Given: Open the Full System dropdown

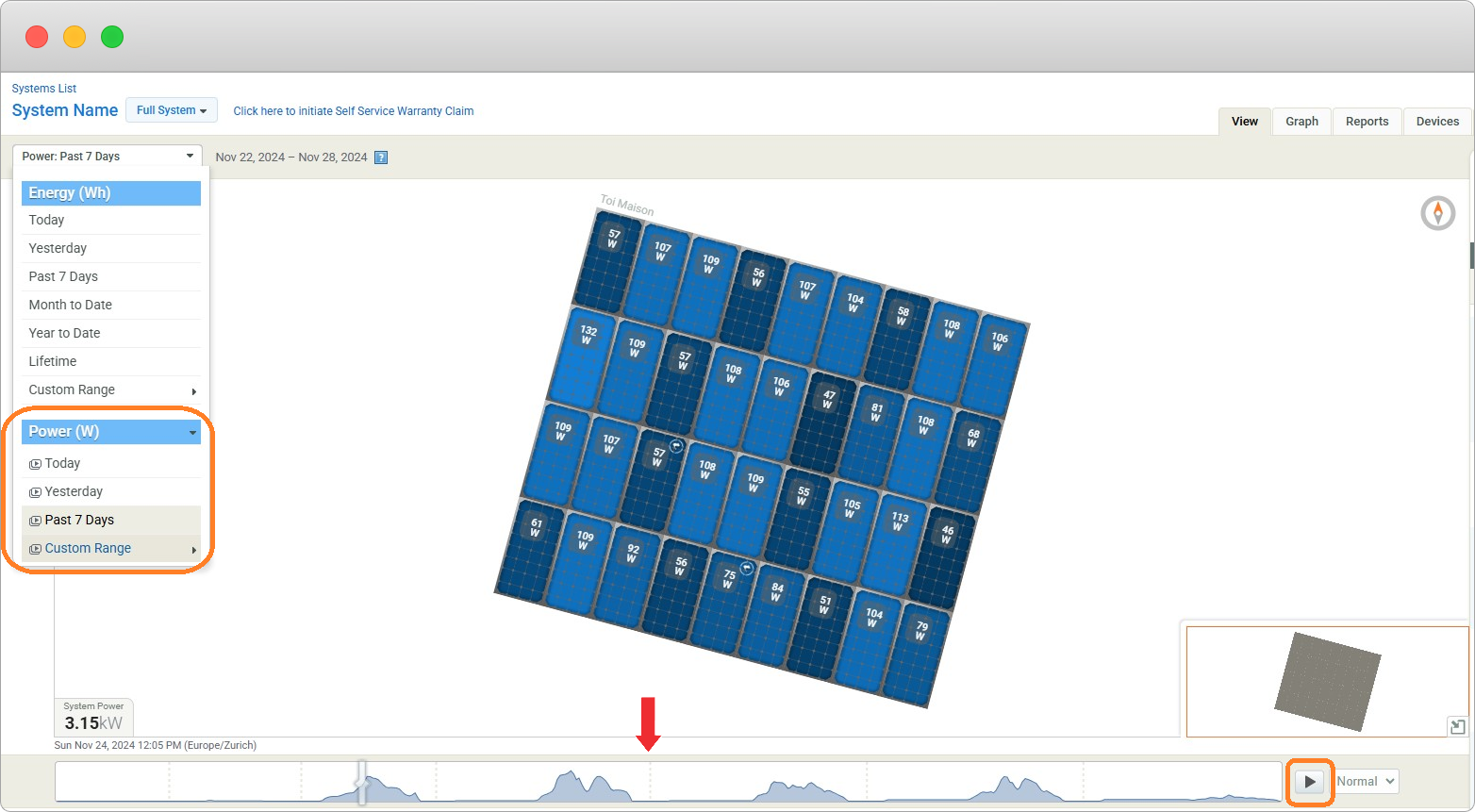Looking at the screenshot, I should (x=172, y=110).
